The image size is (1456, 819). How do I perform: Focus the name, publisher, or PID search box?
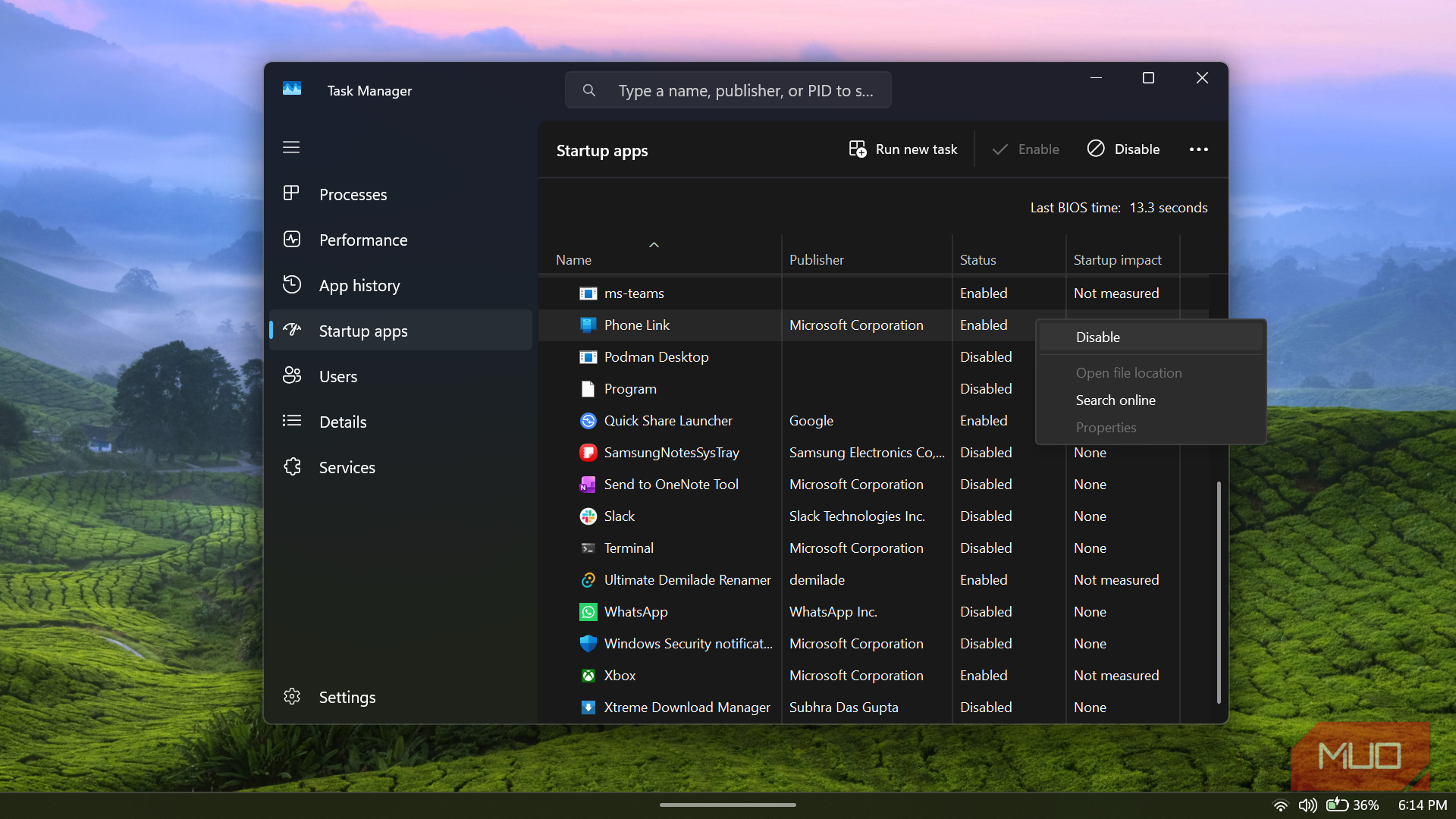pos(728,90)
